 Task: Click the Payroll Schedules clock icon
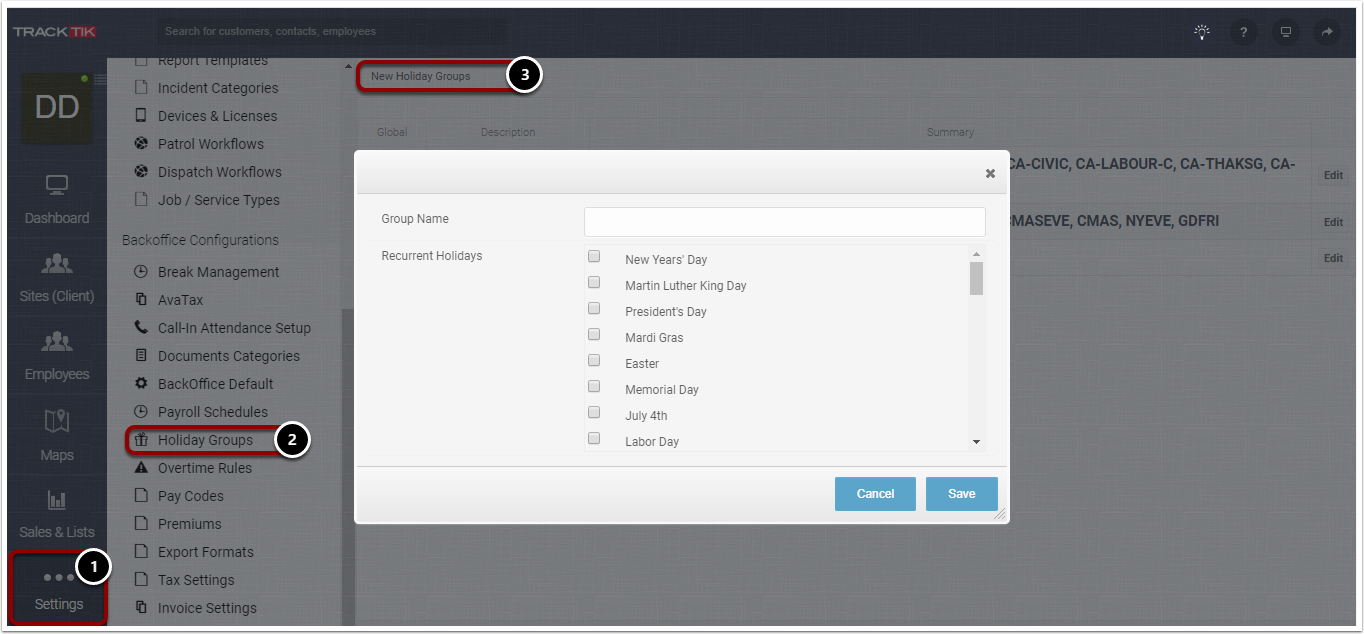tap(141, 412)
